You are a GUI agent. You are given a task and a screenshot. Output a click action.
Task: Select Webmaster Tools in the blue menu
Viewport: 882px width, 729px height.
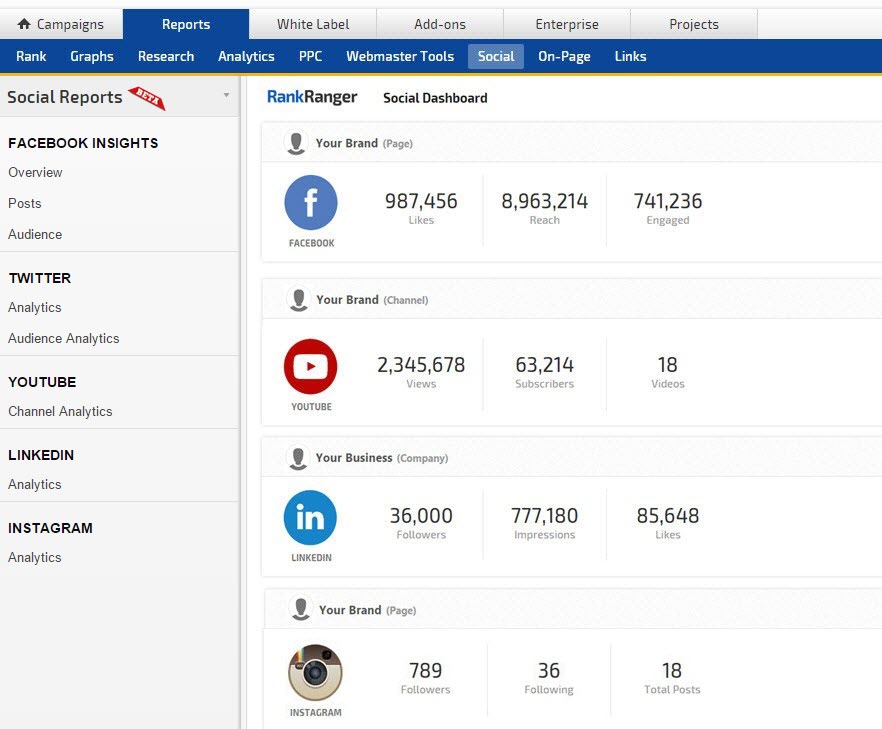(x=400, y=56)
